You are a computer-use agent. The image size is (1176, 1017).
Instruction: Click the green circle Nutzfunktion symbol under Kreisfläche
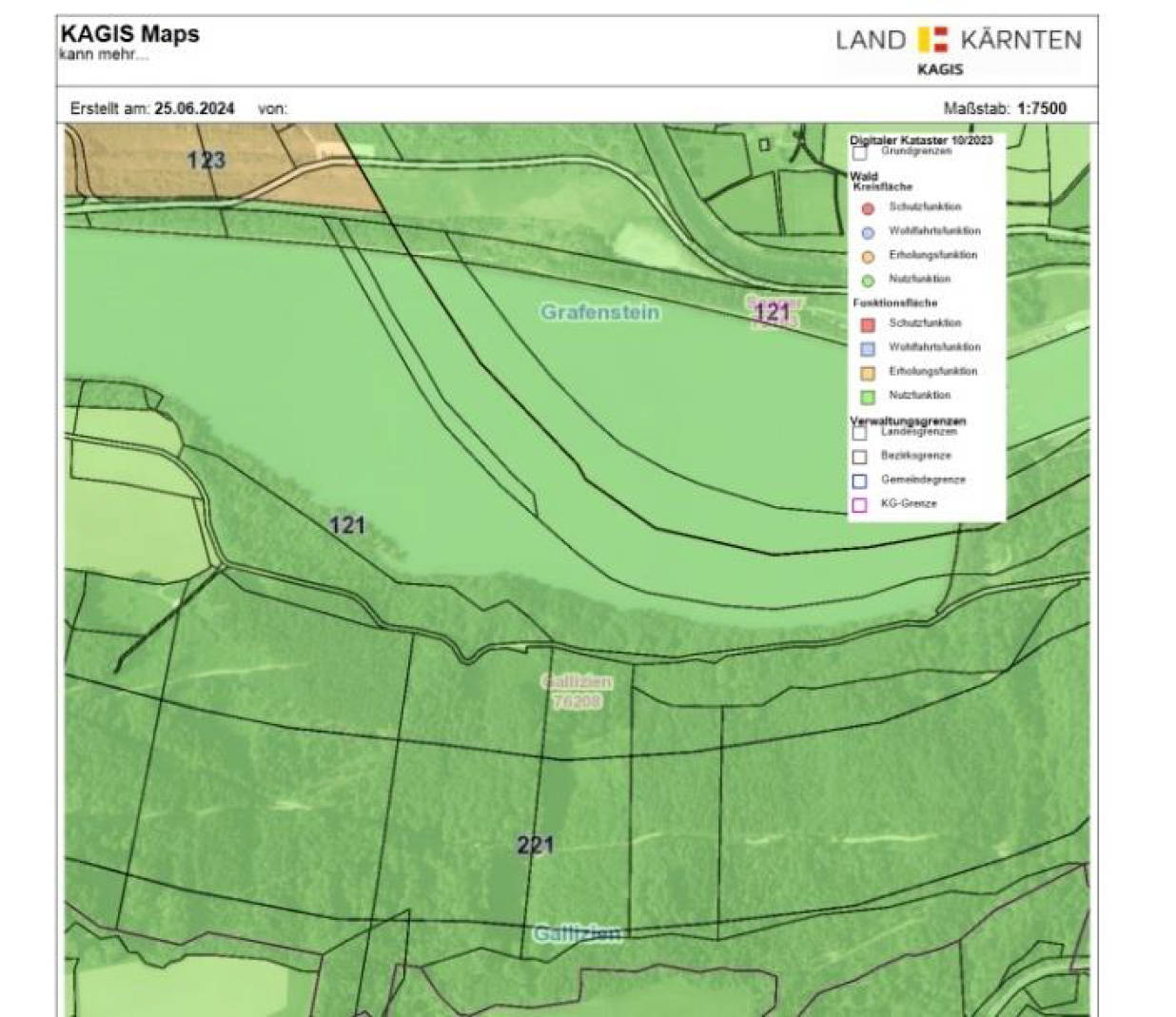[x=868, y=281]
